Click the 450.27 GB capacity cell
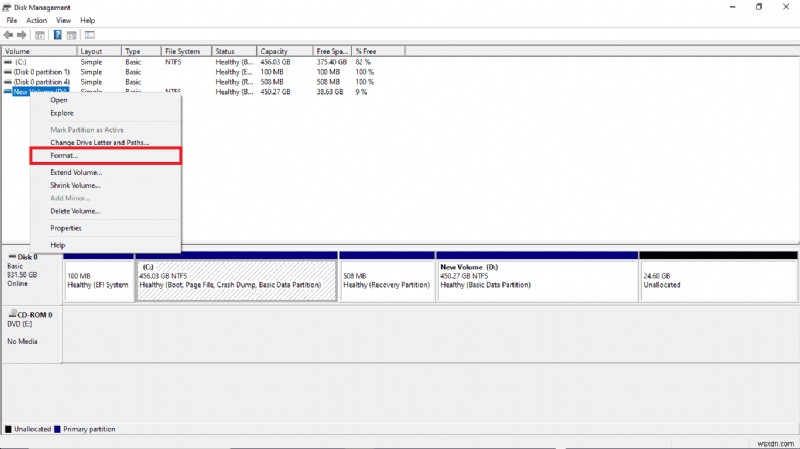Image resolution: width=800 pixels, height=449 pixels. tap(275, 92)
